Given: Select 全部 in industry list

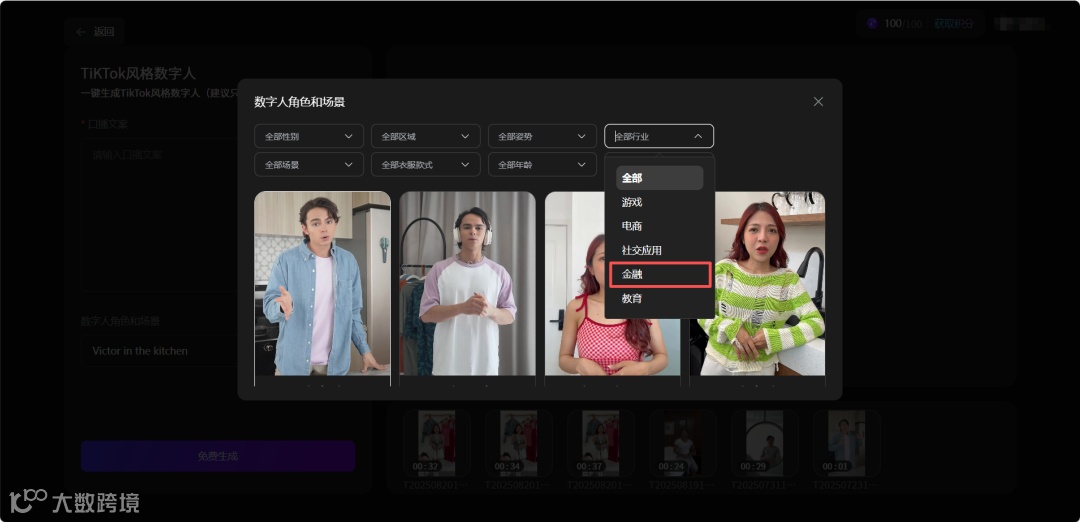Looking at the screenshot, I should coord(659,178).
